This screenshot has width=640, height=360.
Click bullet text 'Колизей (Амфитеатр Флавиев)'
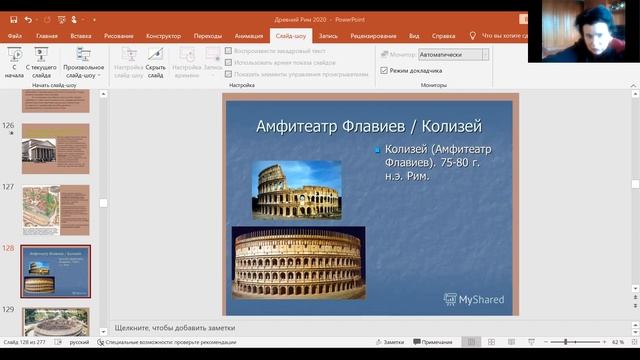(x=438, y=156)
